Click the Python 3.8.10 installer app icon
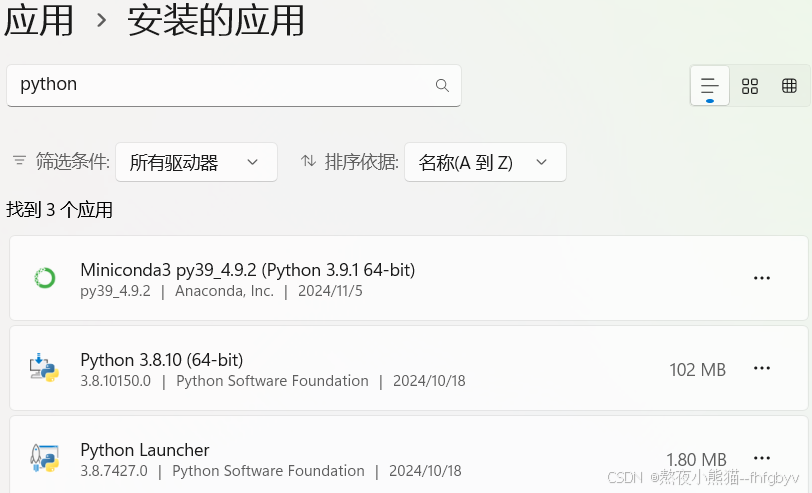The width and height of the screenshot is (812, 493). (44, 368)
